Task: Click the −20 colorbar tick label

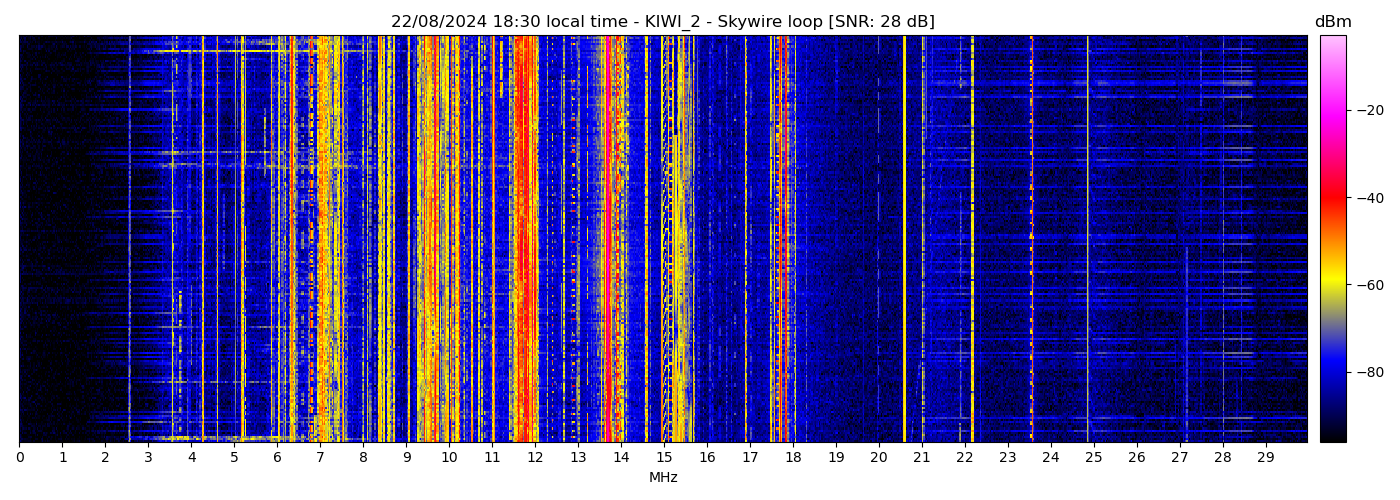Action: (x=1368, y=110)
